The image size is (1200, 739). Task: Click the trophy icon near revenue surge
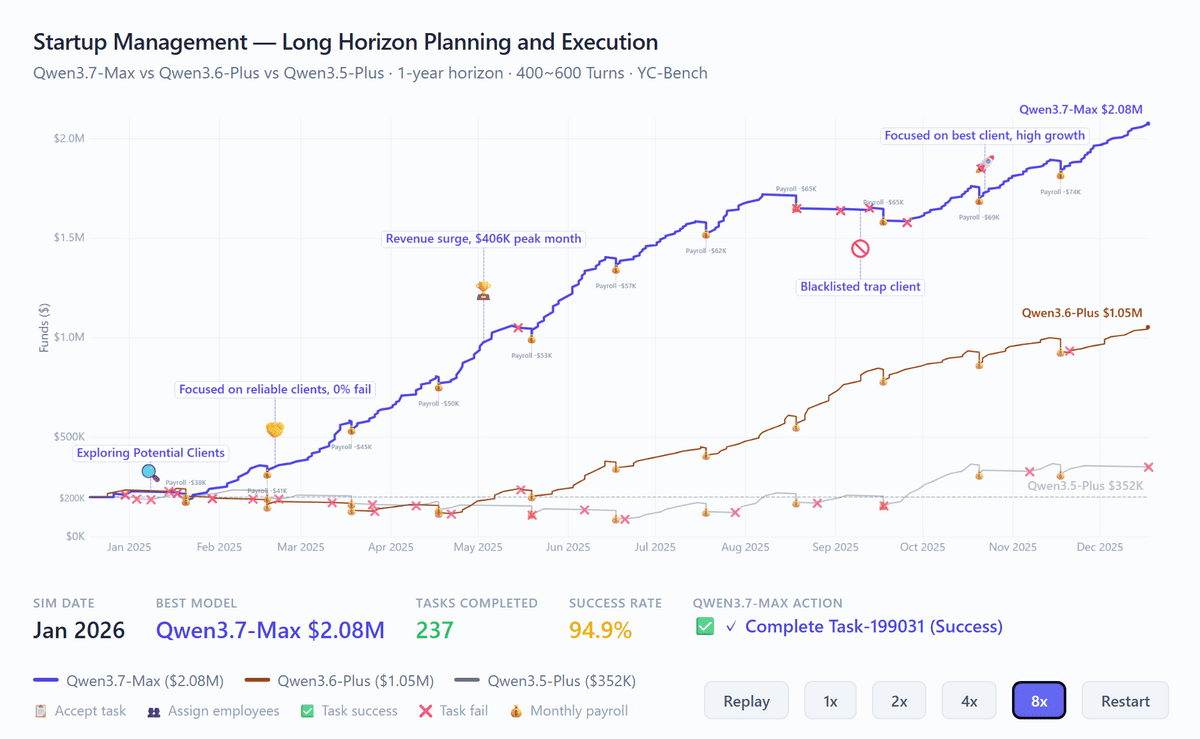pyautogui.click(x=483, y=290)
